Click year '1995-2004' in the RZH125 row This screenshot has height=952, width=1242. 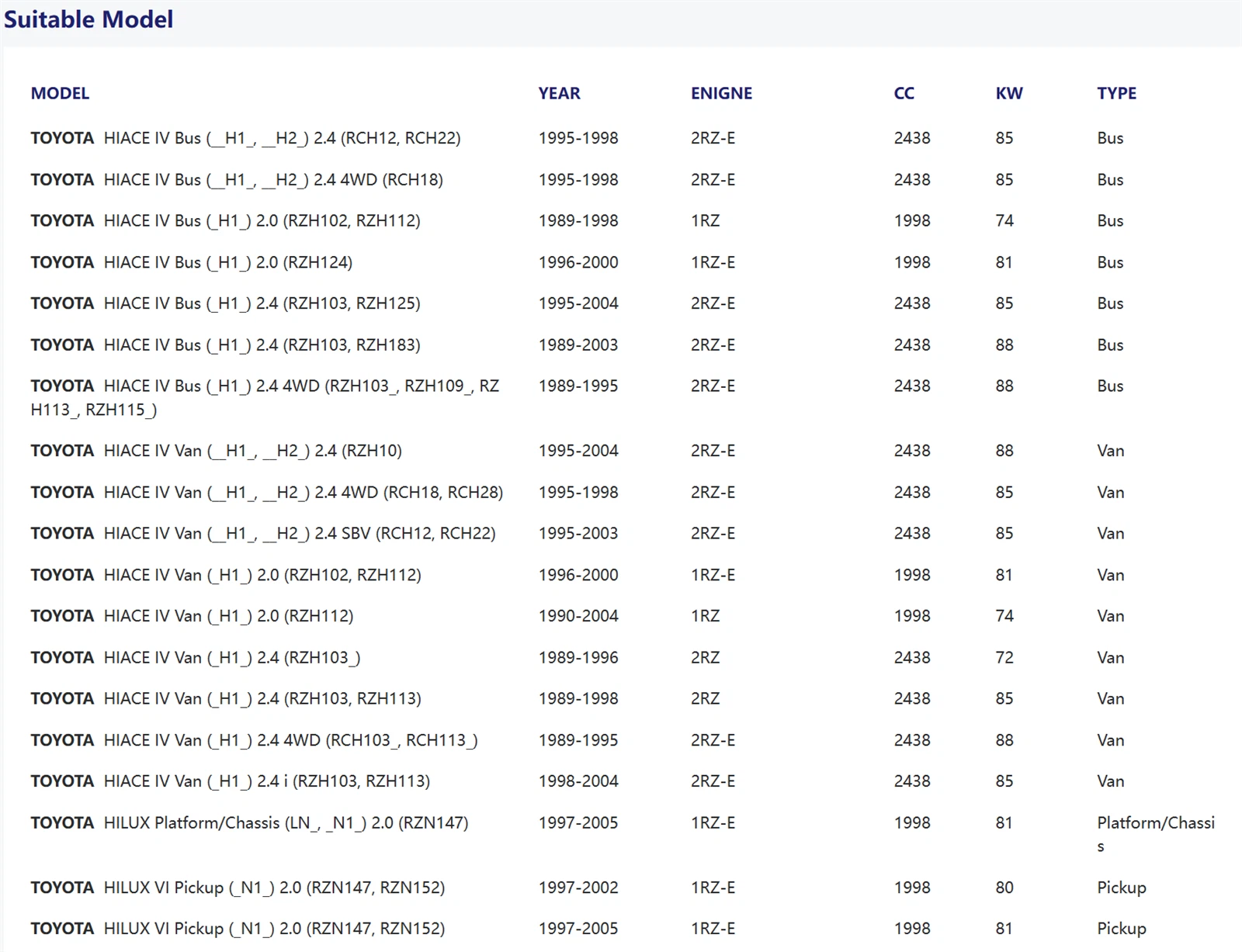point(578,303)
